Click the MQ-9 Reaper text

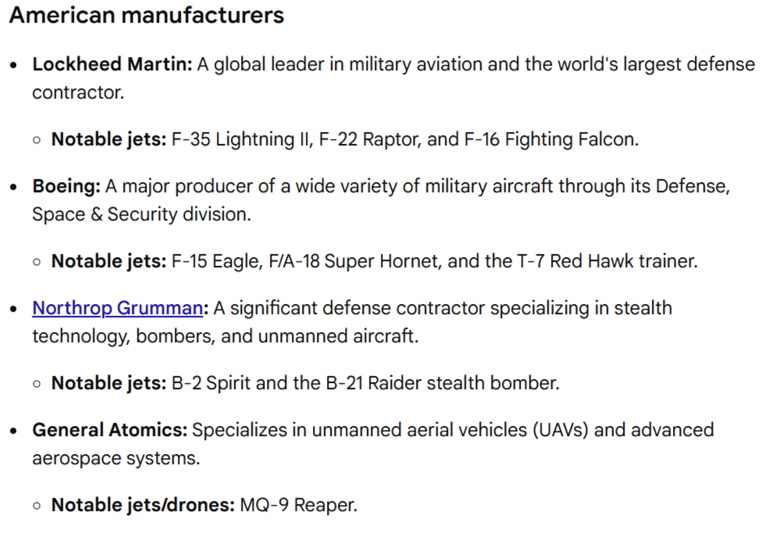298,505
